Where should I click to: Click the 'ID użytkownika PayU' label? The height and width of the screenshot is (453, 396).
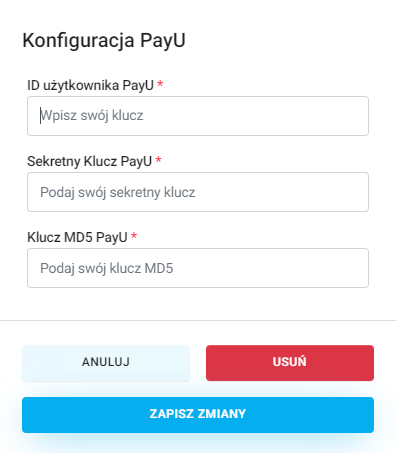point(90,85)
